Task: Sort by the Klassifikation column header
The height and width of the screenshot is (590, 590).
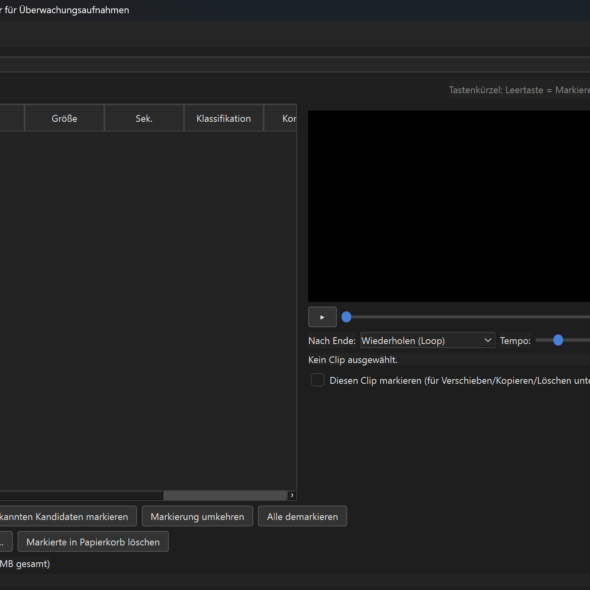Action: (x=224, y=119)
